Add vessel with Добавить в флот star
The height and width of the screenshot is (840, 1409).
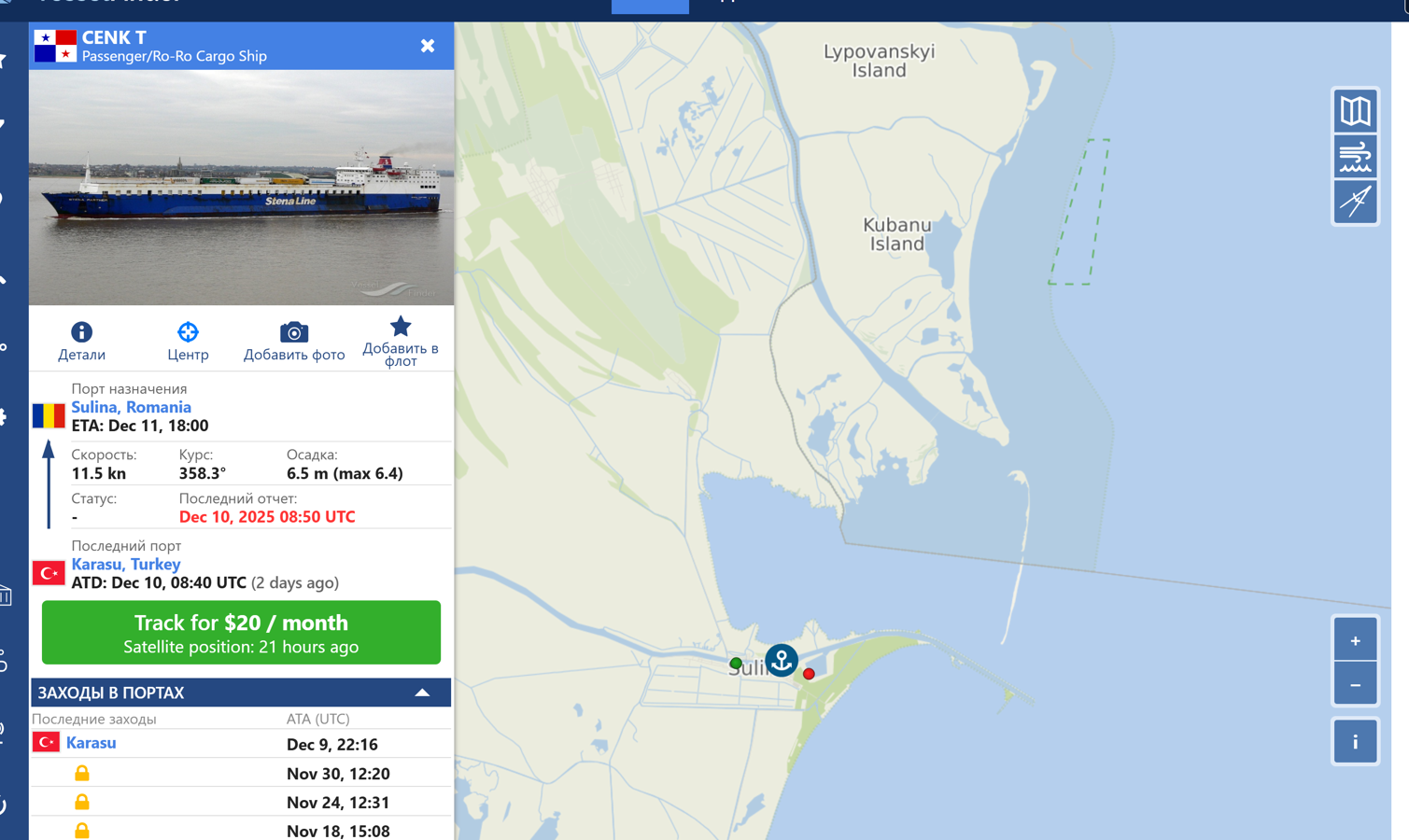click(x=401, y=327)
